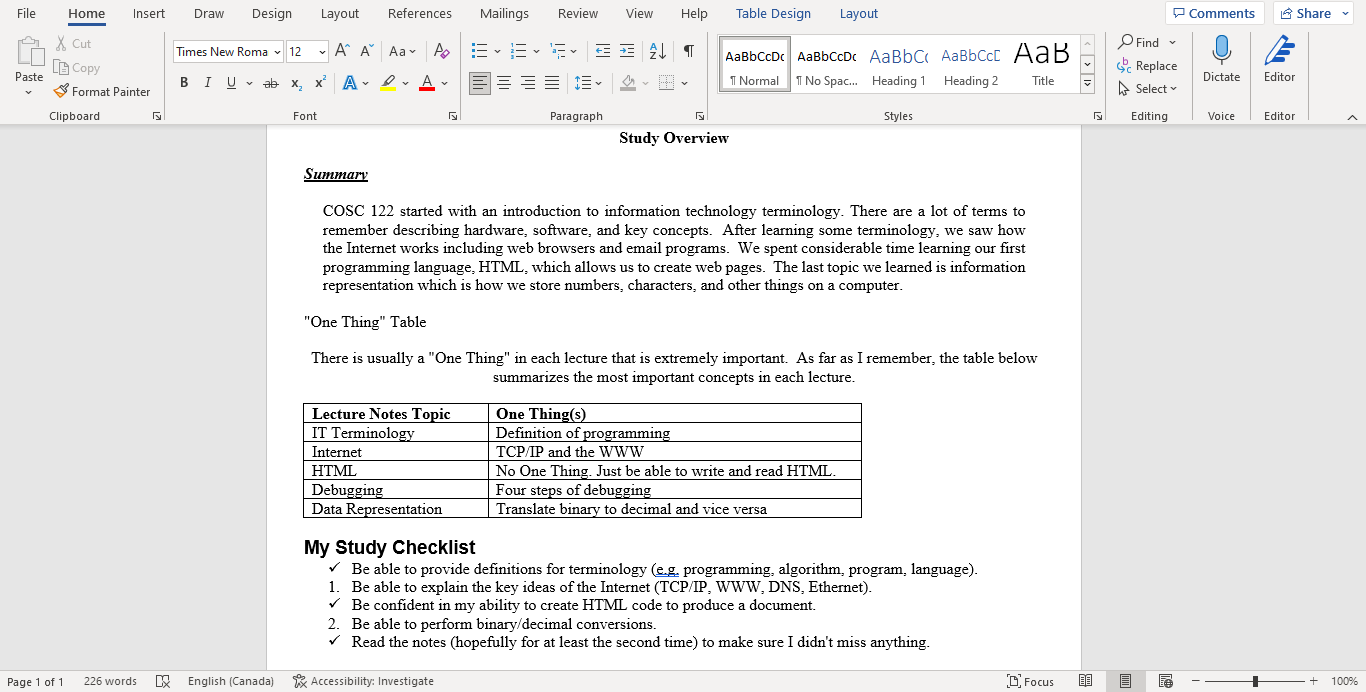Click the bullets list icon
This screenshot has height=692, width=1366.
[x=480, y=51]
